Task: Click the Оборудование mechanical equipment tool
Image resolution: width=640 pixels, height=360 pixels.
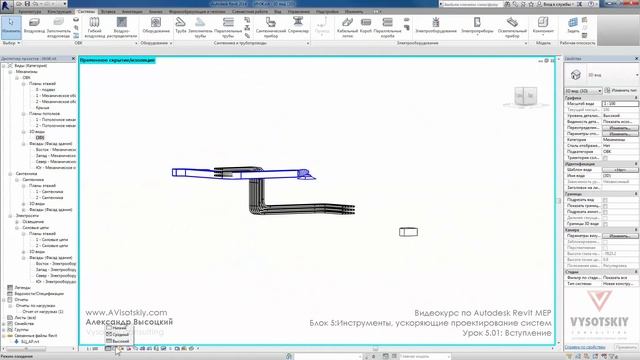Action: click(x=156, y=26)
